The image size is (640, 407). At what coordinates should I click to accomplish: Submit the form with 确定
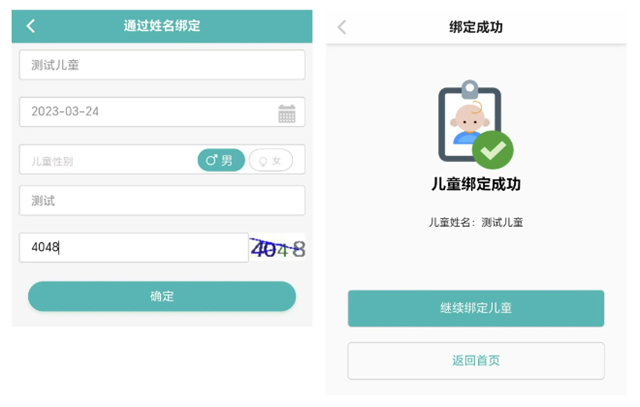tap(162, 296)
